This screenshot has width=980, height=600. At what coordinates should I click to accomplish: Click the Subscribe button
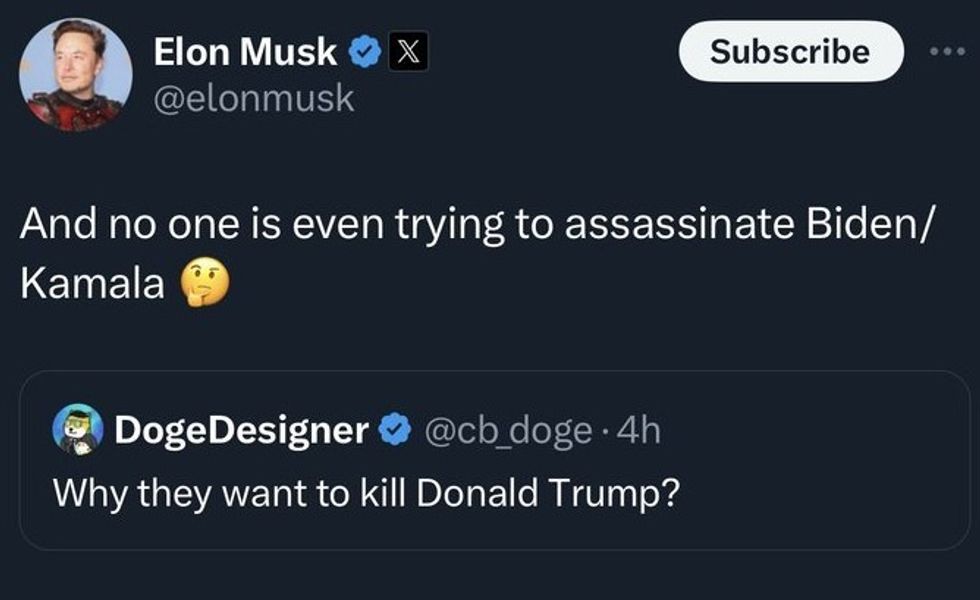point(791,53)
